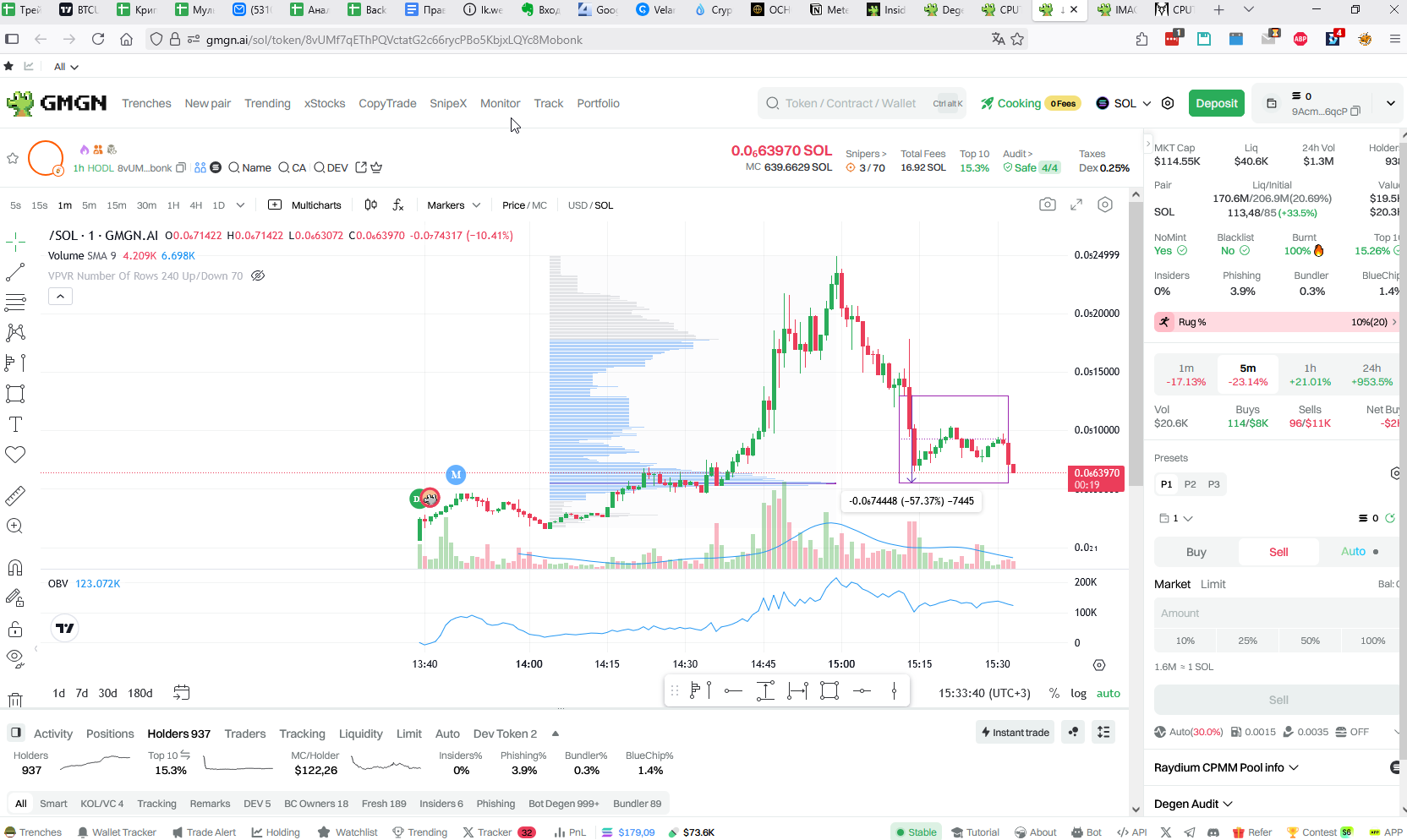This screenshot has width=1407, height=840.
Task: Select the trend line drawing tool
Action: pyautogui.click(x=15, y=272)
